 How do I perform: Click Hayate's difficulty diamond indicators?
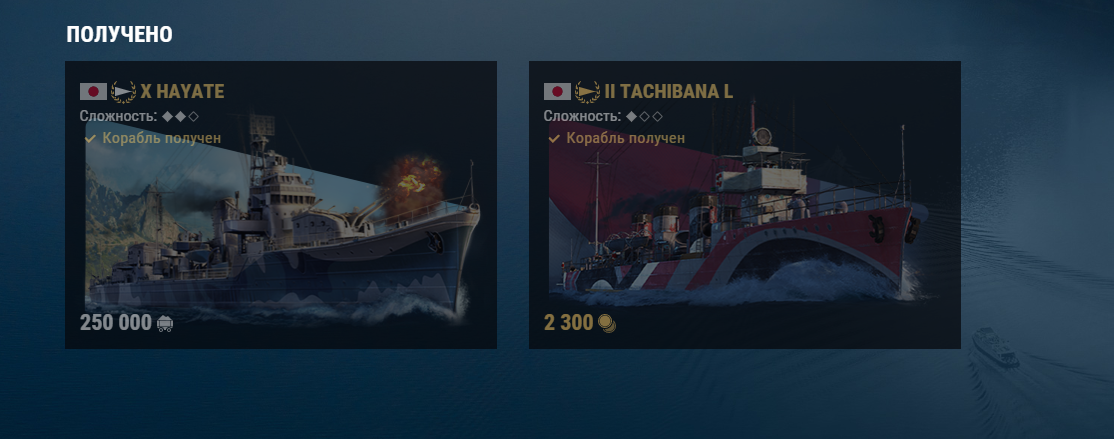tap(180, 116)
